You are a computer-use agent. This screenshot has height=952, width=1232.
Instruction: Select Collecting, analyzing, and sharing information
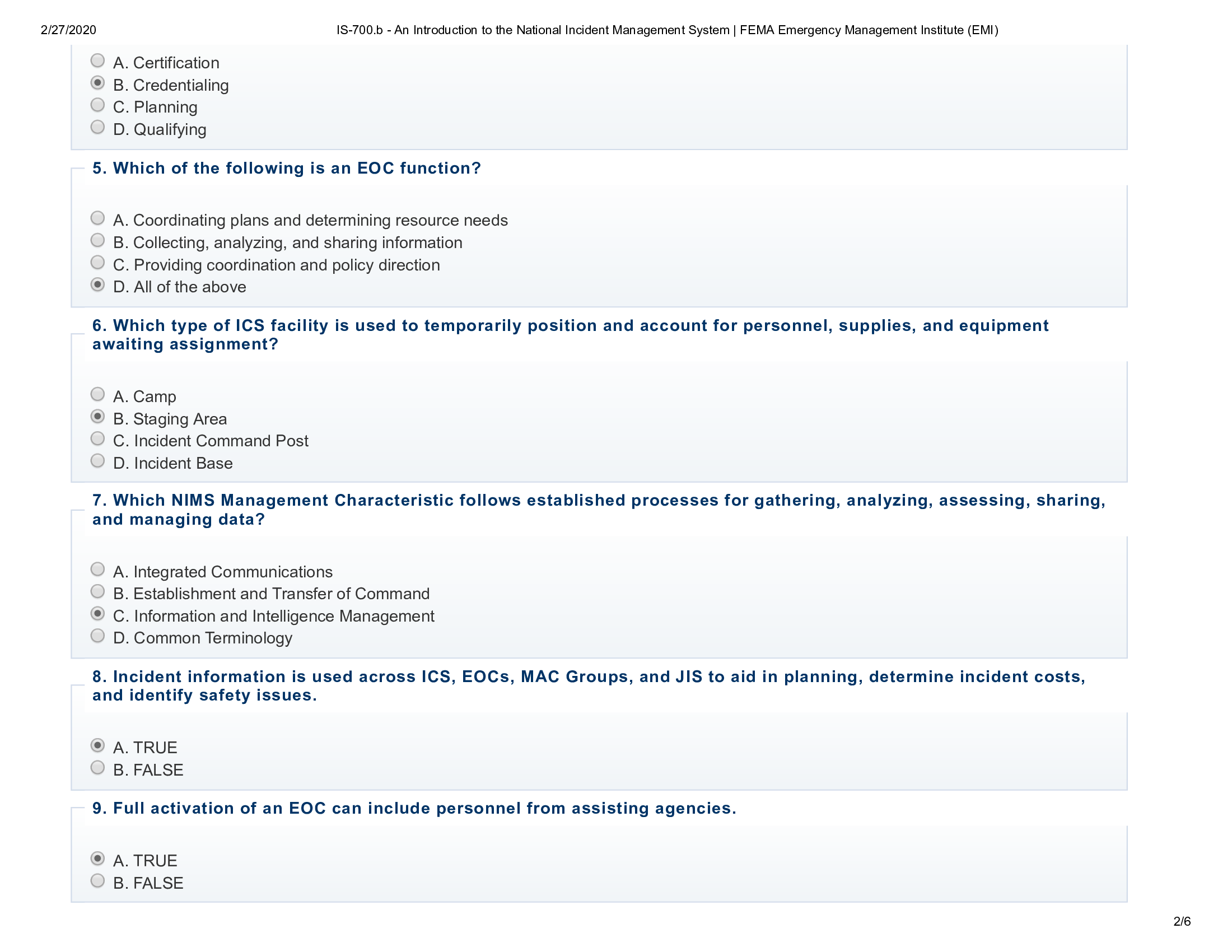[97, 240]
